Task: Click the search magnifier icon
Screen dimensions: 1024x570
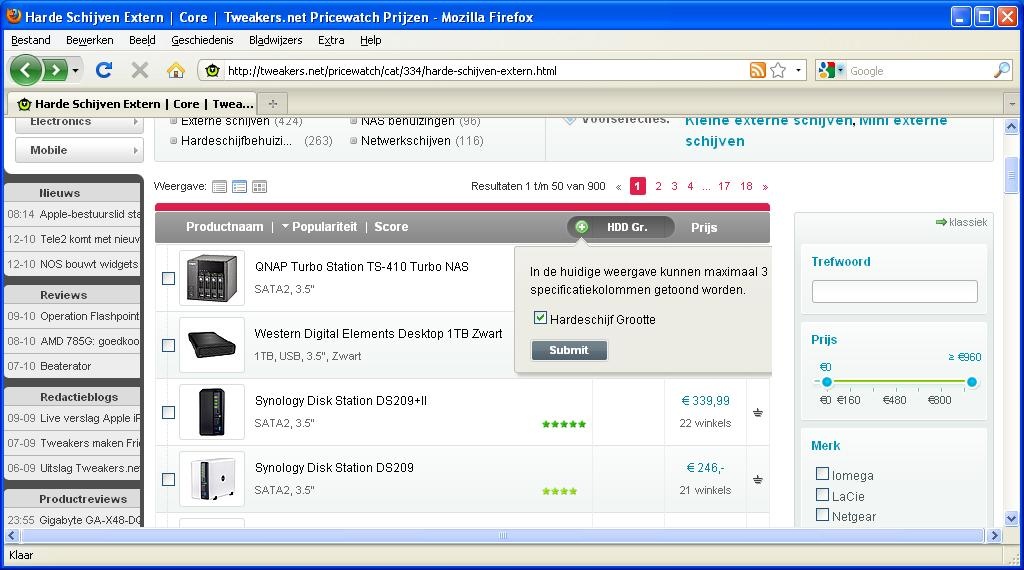Action: pos(1002,70)
